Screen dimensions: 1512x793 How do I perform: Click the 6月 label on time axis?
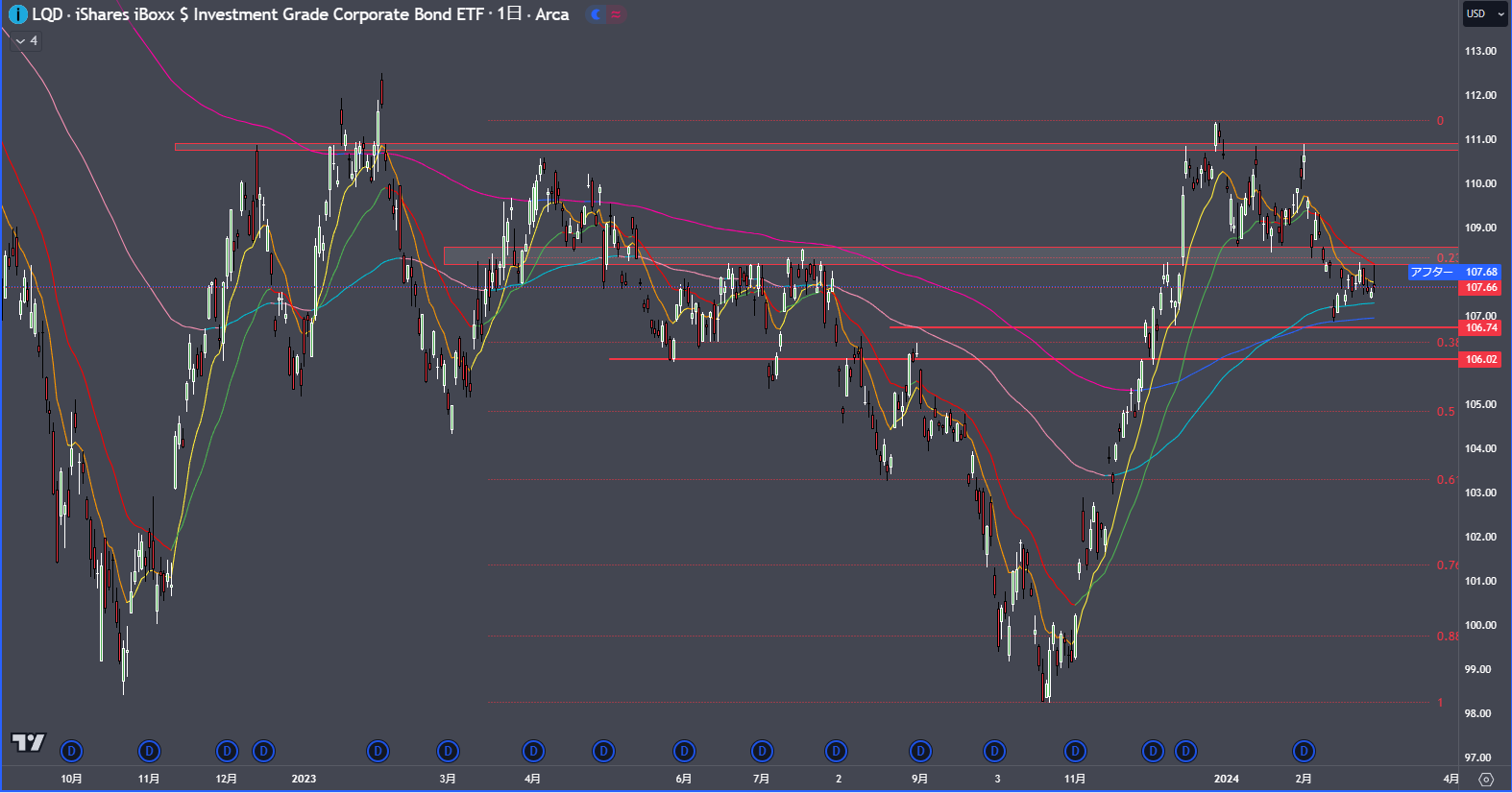coord(684,779)
